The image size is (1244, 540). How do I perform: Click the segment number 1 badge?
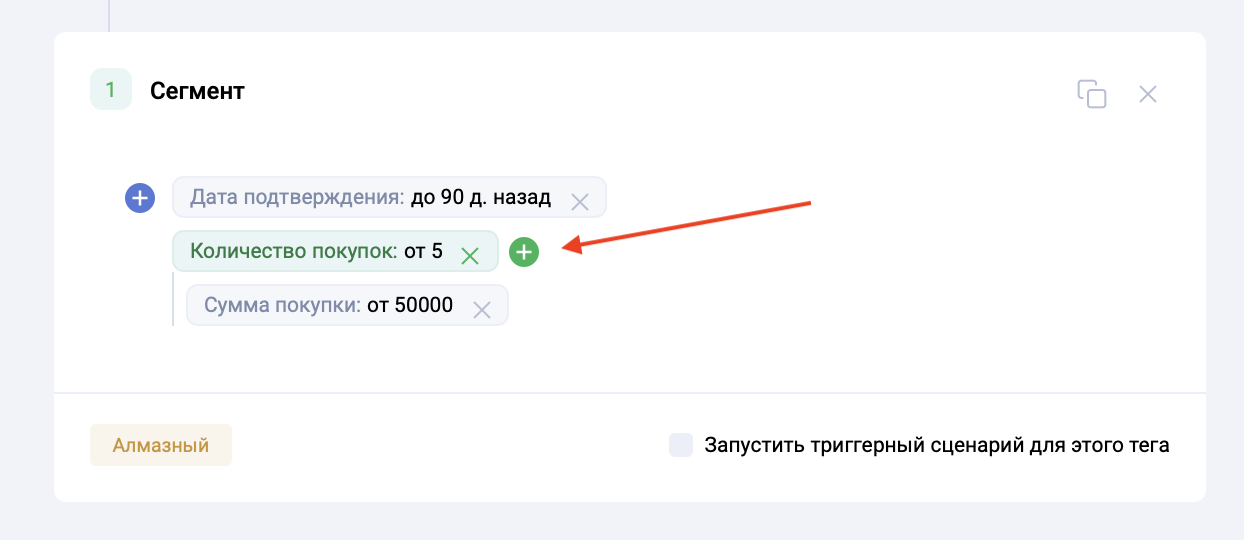coord(110,90)
